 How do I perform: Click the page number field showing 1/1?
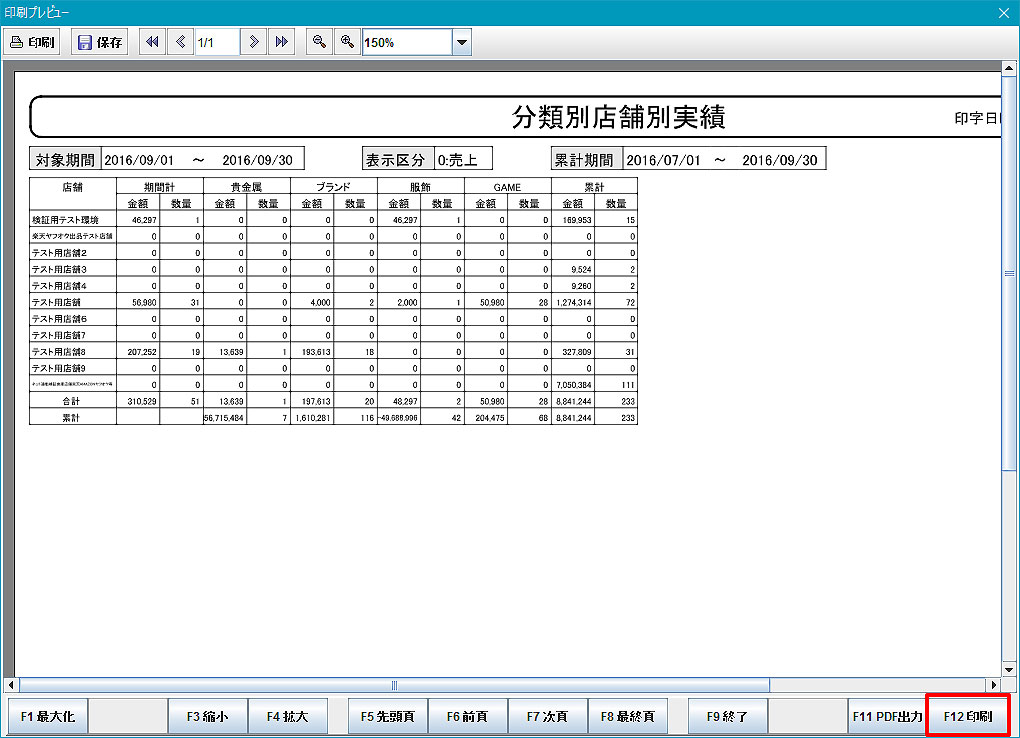[x=216, y=42]
